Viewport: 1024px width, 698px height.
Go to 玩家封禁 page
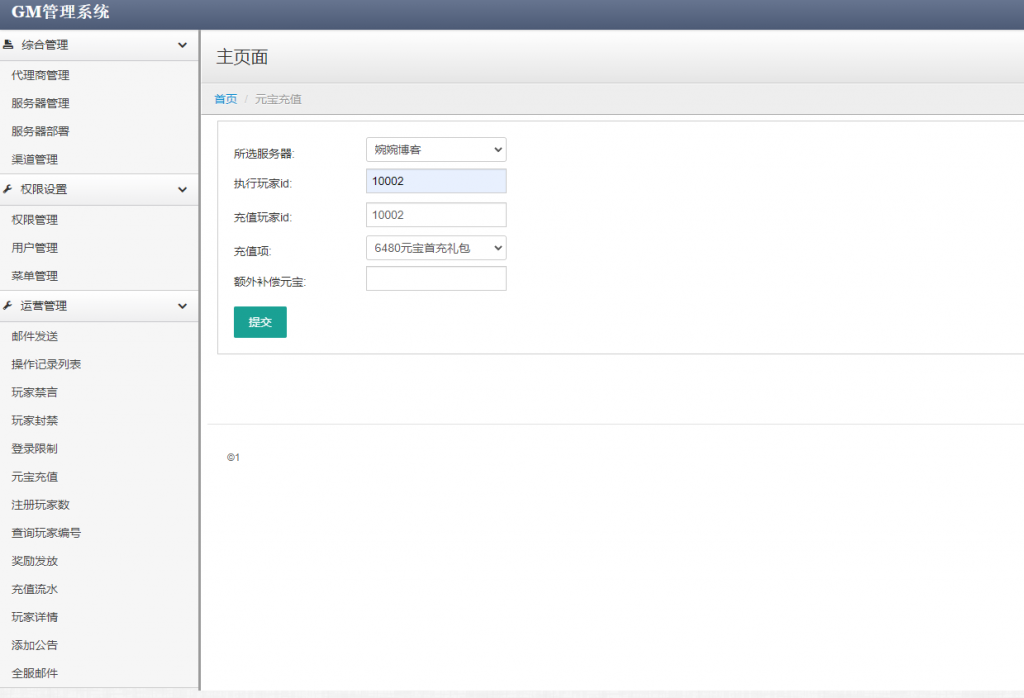pyautogui.click(x=35, y=420)
